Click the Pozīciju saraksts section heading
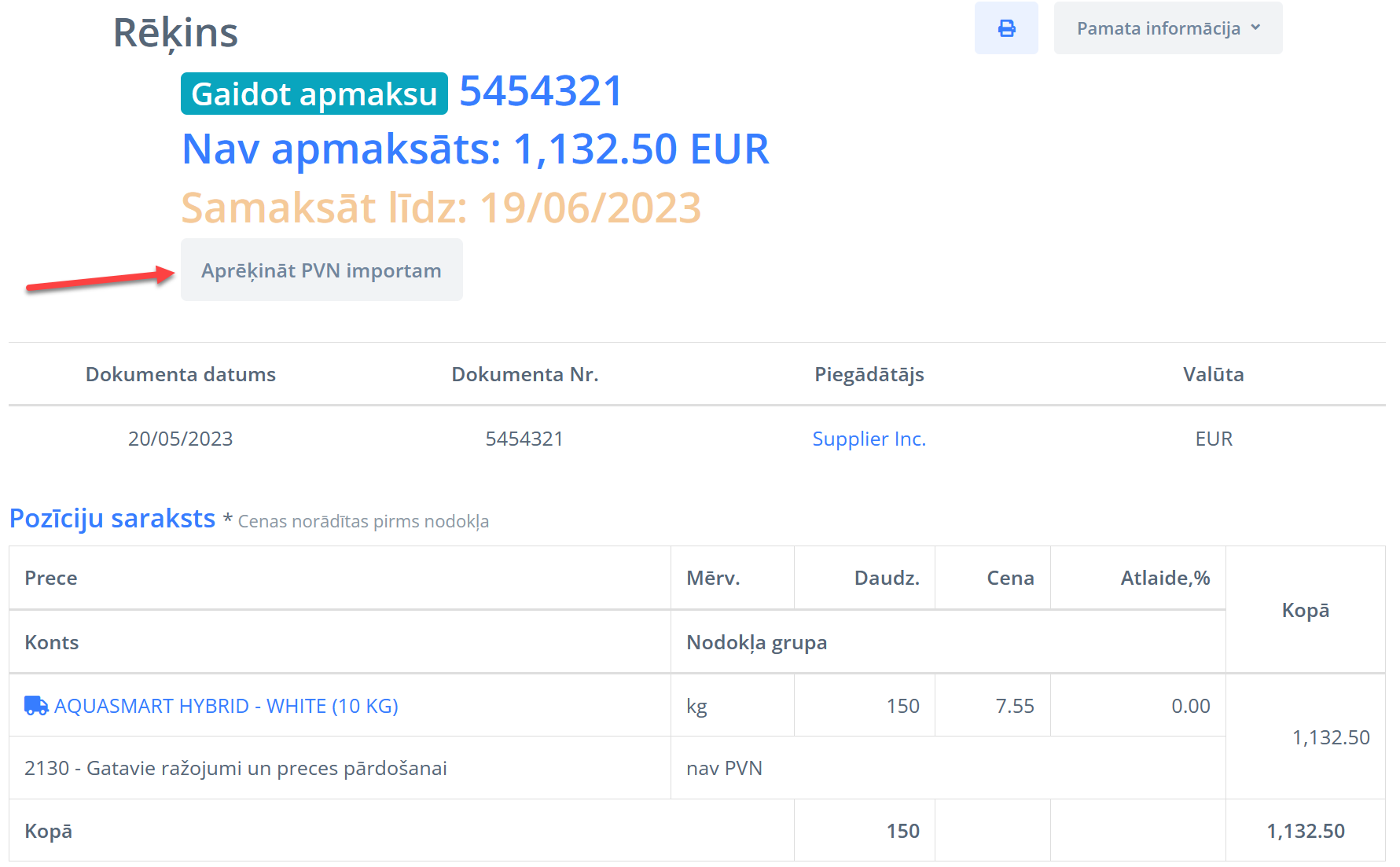 112,519
